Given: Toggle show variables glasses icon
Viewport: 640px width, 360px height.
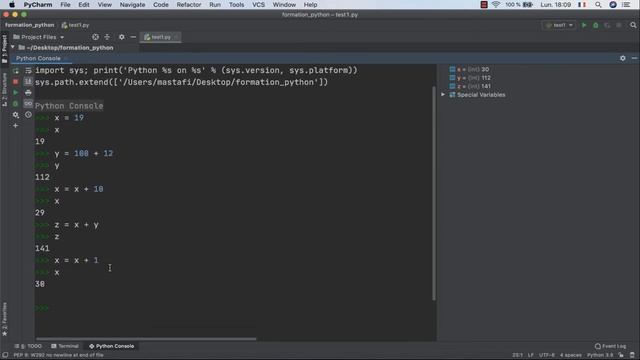Looking at the screenshot, I should click(x=28, y=104).
